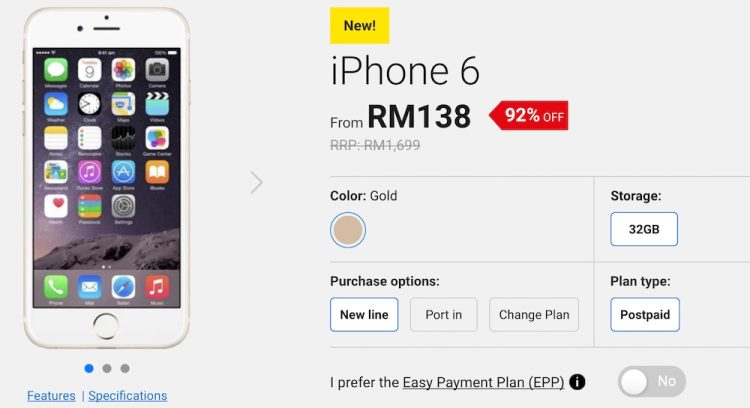Open the Easy Payment Plan (EPP) link
This screenshot has width=750, height=408.
point(483,383)
